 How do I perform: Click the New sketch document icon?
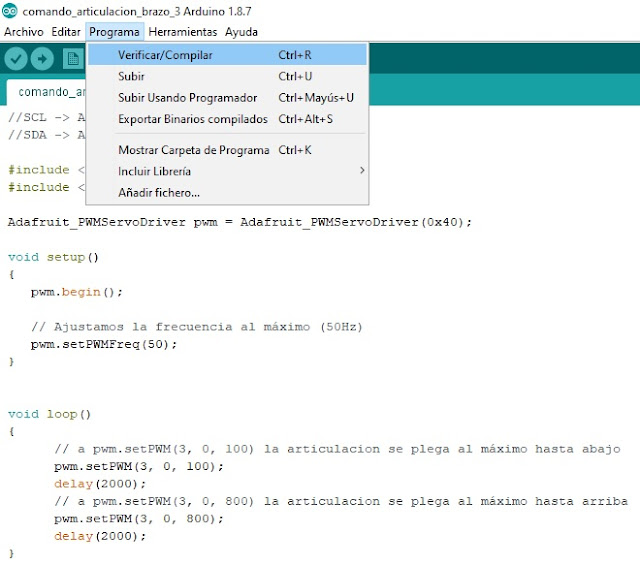pos(73,59)
